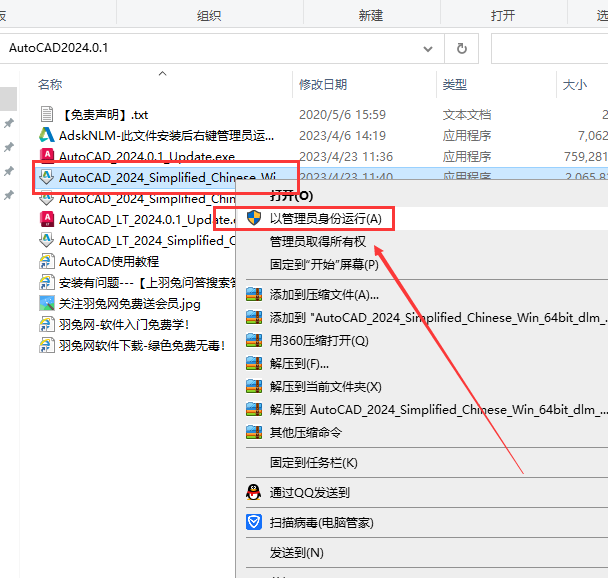Click the refresh button next to address bar
The width and height of the screenshot is (608, 578).
tap(461, 48)
